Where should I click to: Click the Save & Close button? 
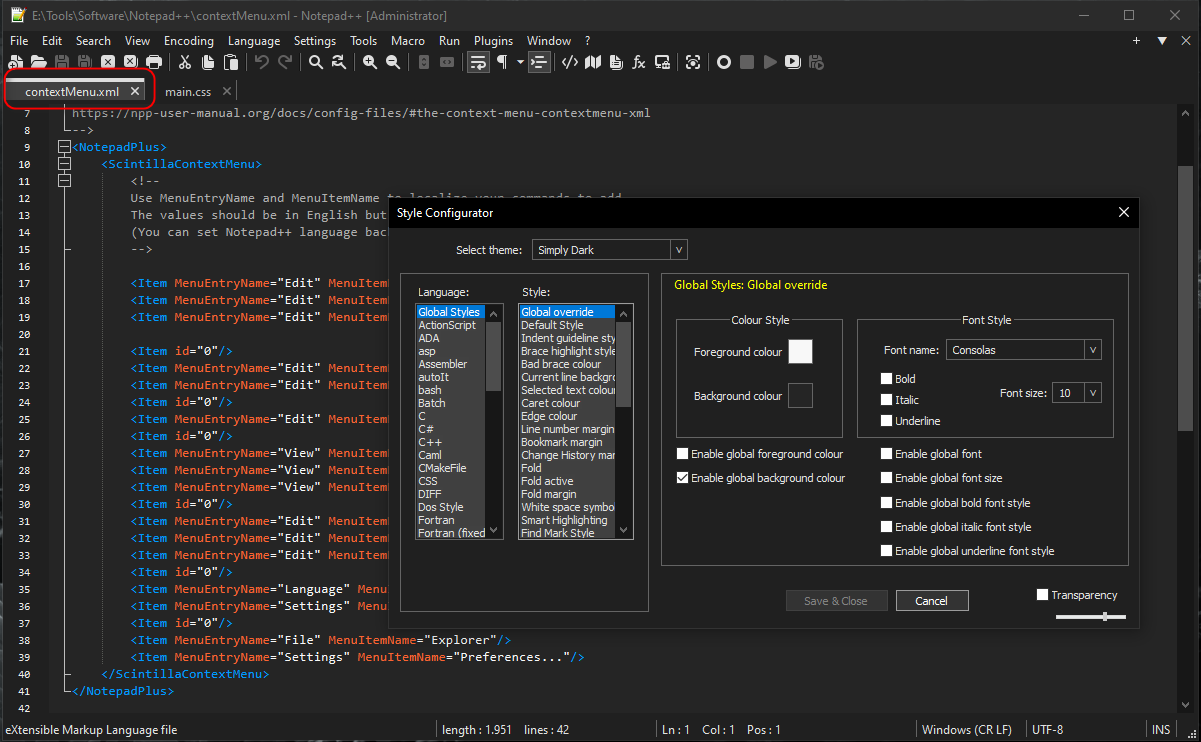[836, 601]
